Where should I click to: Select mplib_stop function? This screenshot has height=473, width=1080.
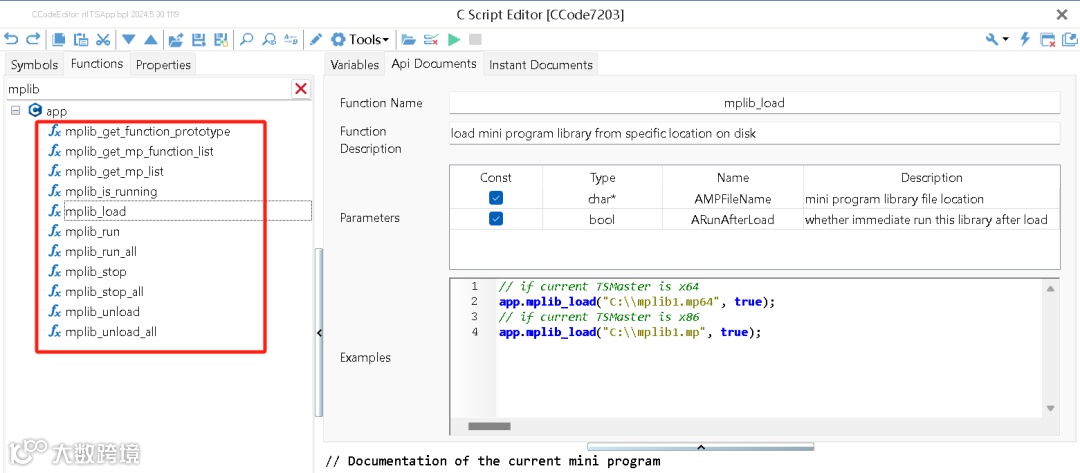pos(96,271)
